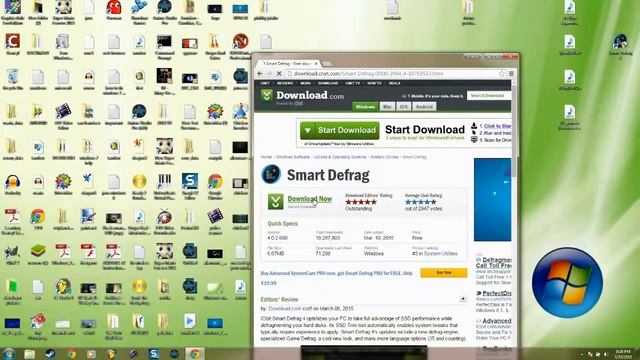The height and width of the screenshot is (360, 640).
Task: Bookmark this page with the star icon
Action: click(x=502, y=73)
